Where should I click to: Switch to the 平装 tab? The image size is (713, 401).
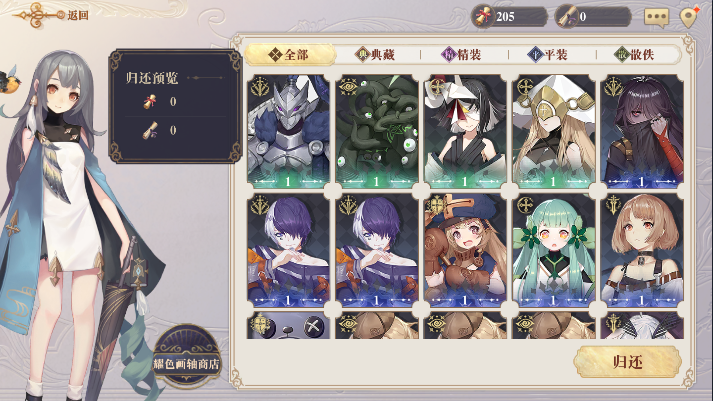pyautogui.click(x=547, y=55)
